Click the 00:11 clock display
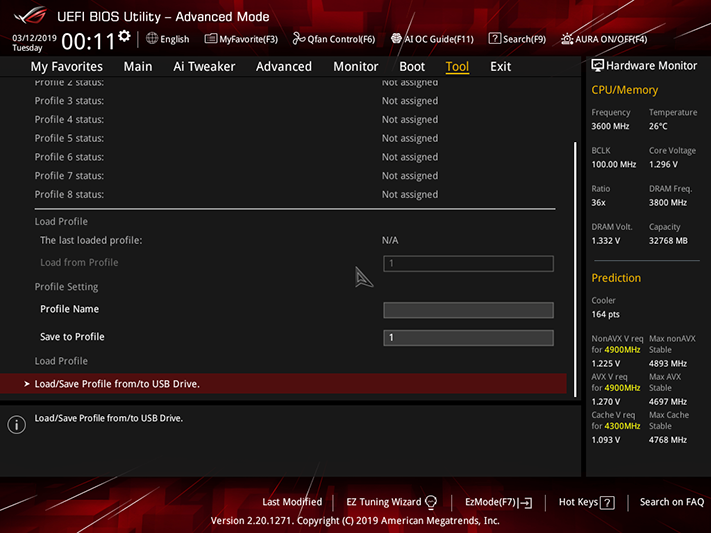This screenshot has width=711, height=533. pos(88,42)
